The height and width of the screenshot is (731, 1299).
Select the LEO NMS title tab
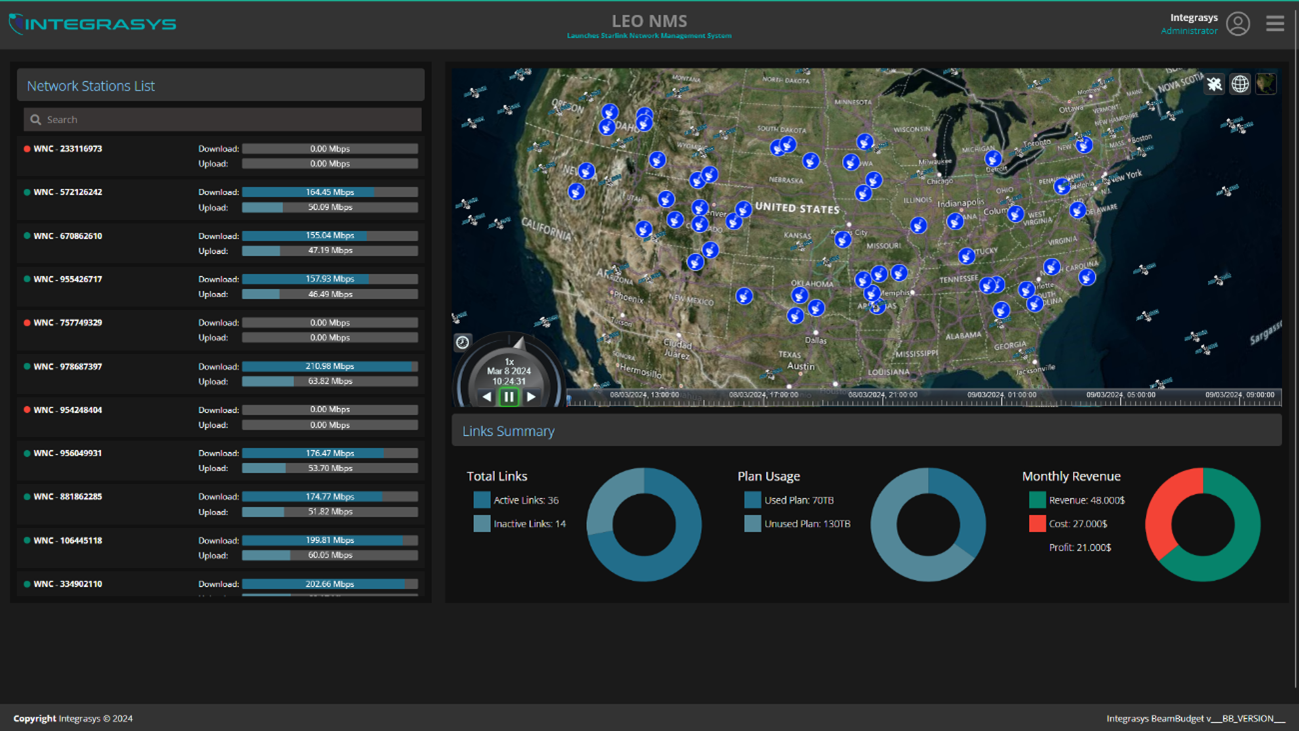click(x=649, y=20)
